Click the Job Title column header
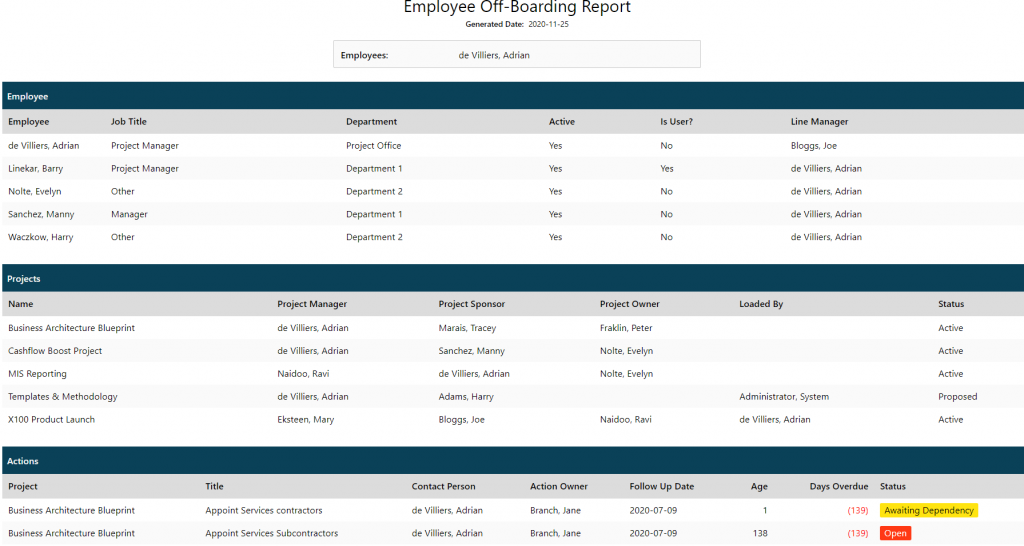This screenshot has height=546, width=1024. pos(129,122)
